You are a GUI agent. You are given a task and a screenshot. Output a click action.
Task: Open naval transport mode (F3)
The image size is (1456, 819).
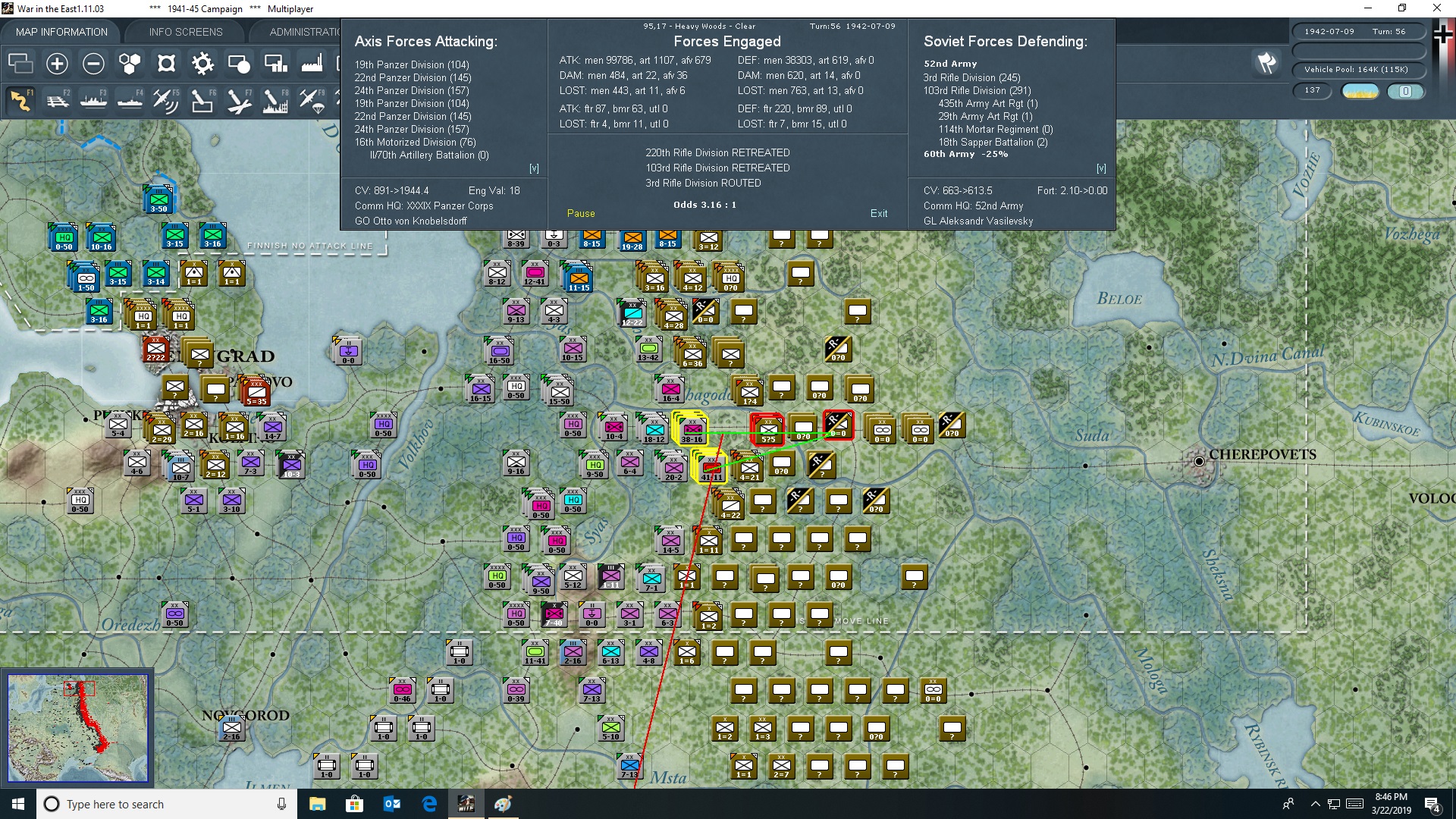[93, 101]
